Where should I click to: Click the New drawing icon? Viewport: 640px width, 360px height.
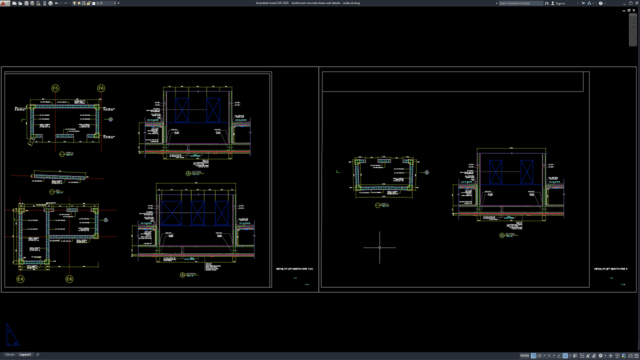pyautogui.click(x=14, y=3)
